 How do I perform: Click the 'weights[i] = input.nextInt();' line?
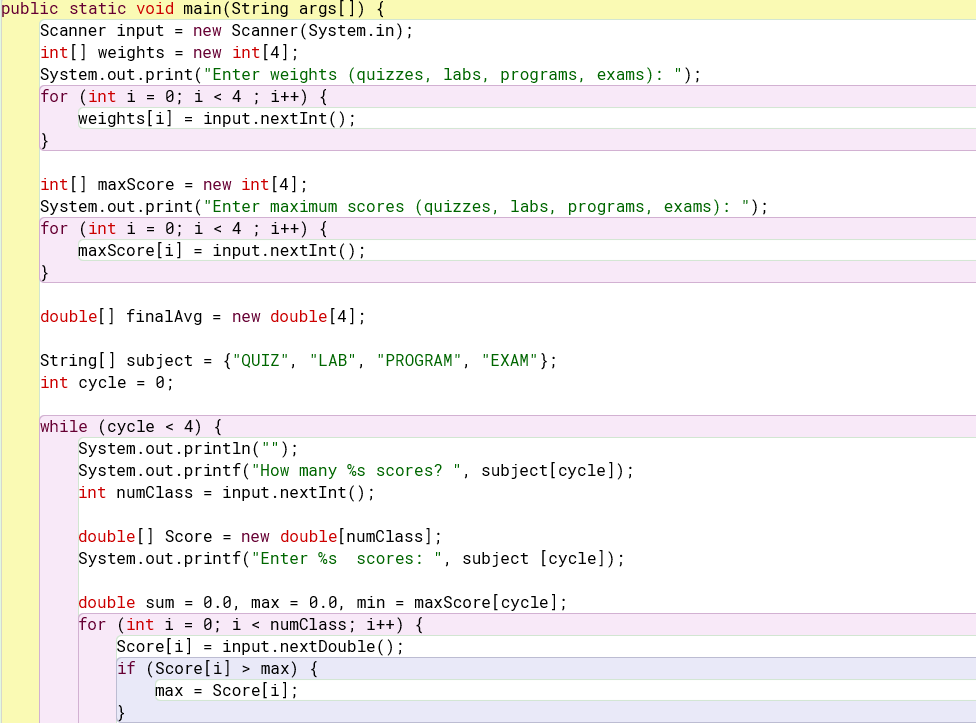[217, 119]
